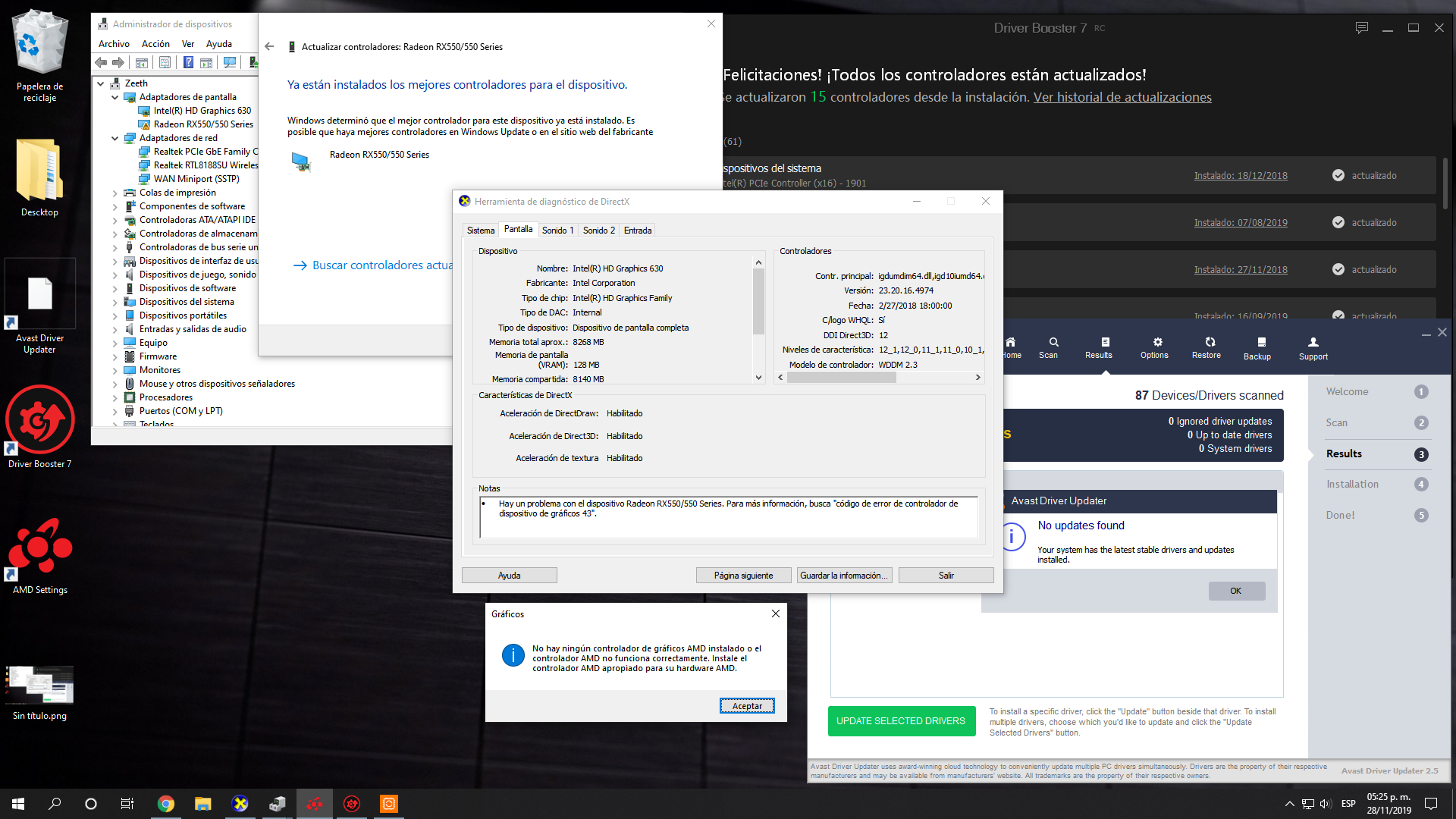Screen dimensions: 1456x819
Task: Open File Explorer from the taskbar
Action: [x=202, y=804]
